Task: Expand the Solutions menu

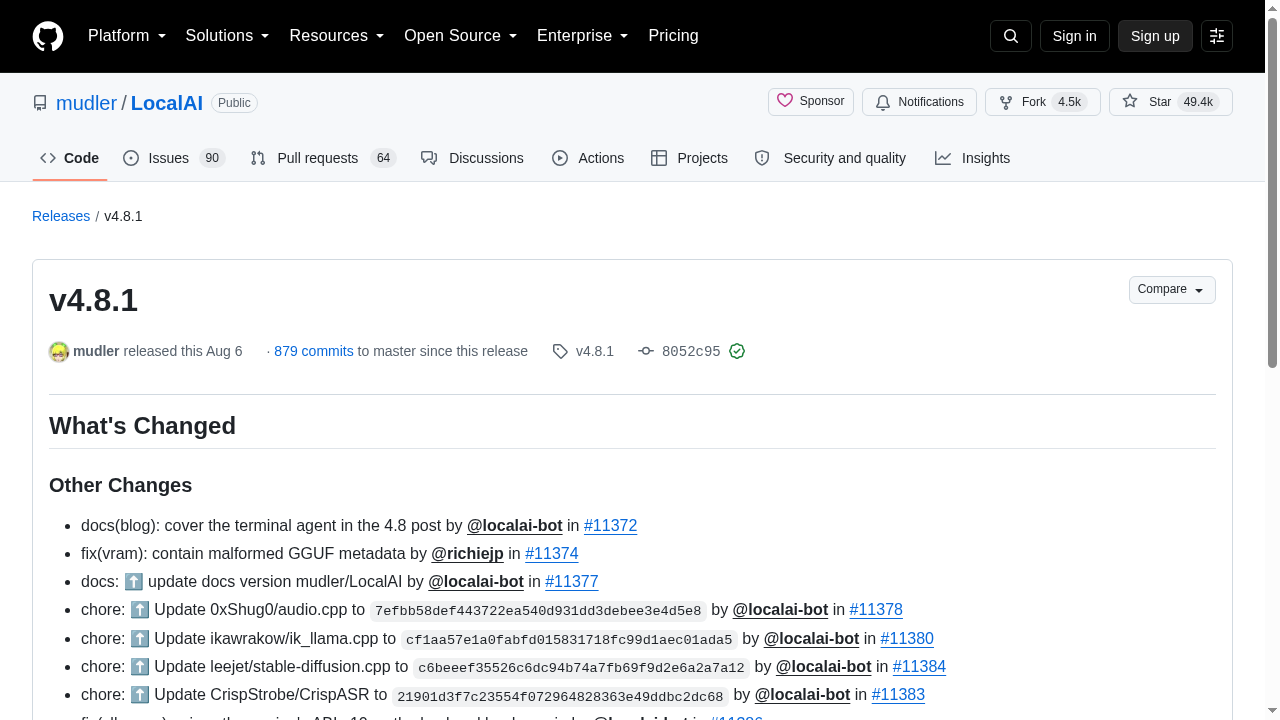Action: point(228,36)
